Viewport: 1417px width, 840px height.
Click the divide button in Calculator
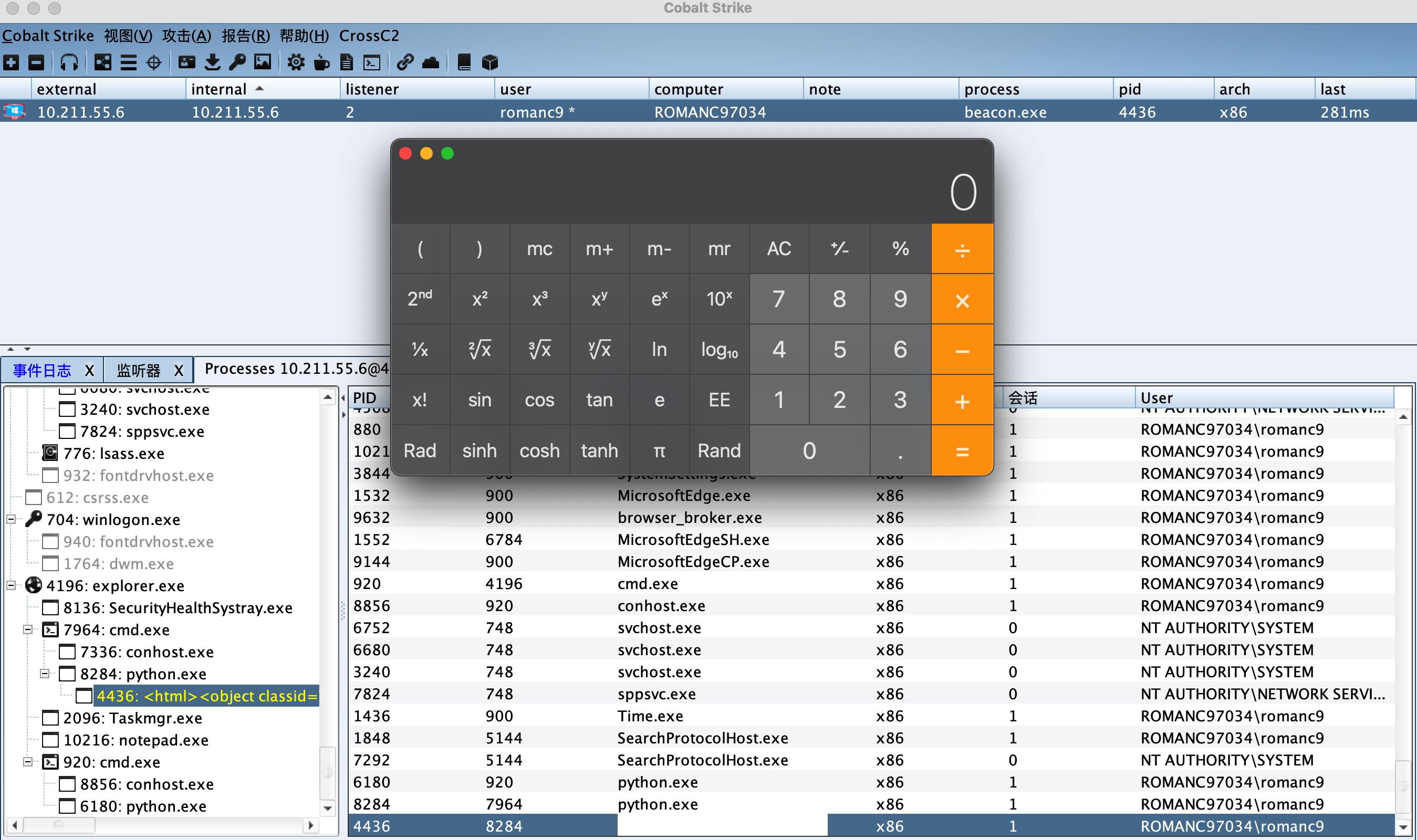962,248
